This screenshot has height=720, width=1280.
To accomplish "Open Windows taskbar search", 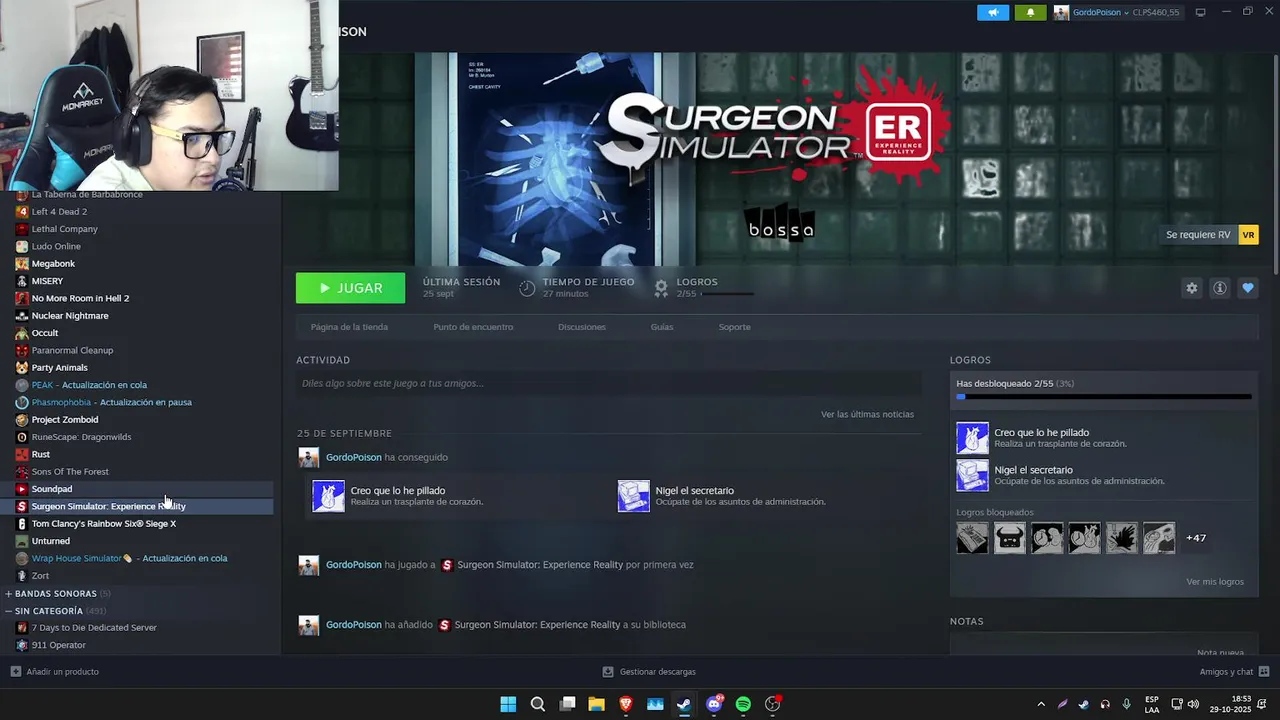I will (538, 704).
